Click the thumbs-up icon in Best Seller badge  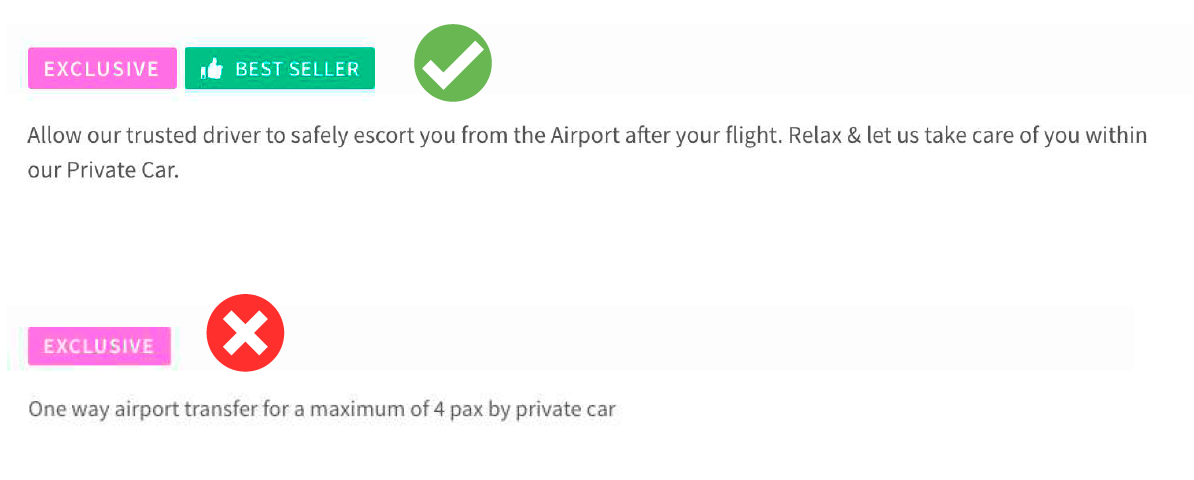(211, 69)
